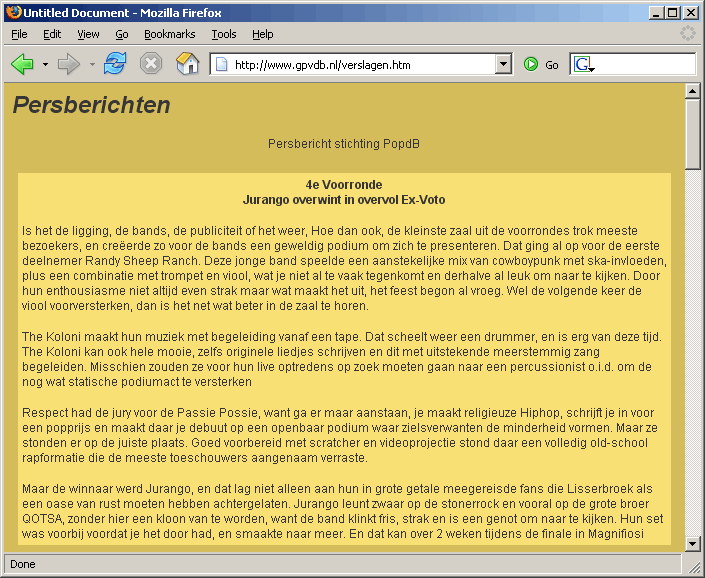Open the Go menu
This screenshot has height=578, width=705.
pyautogui.click(x=122, y=34)
